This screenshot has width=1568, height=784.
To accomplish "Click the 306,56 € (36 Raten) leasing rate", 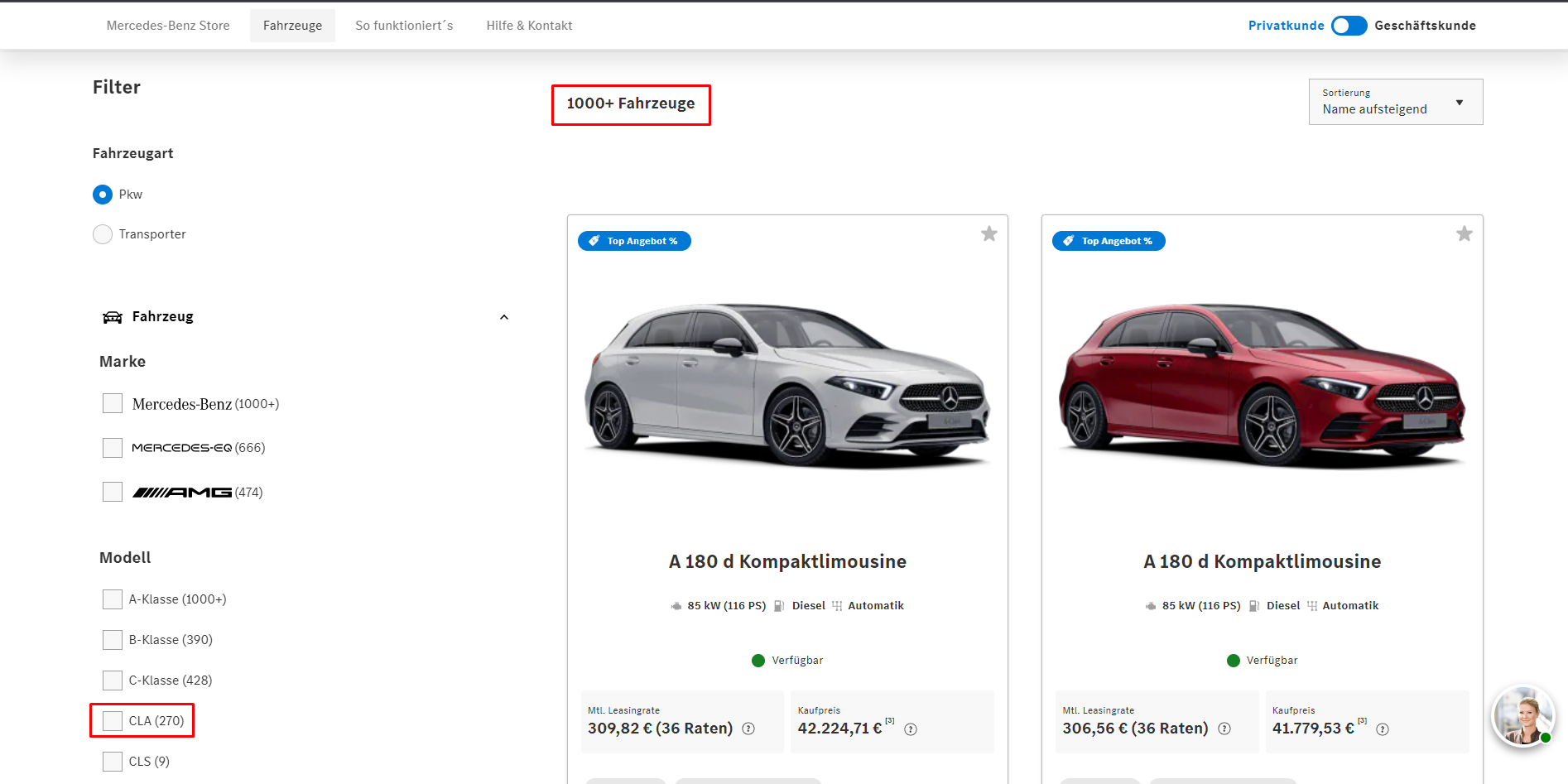I will 1135,729.
